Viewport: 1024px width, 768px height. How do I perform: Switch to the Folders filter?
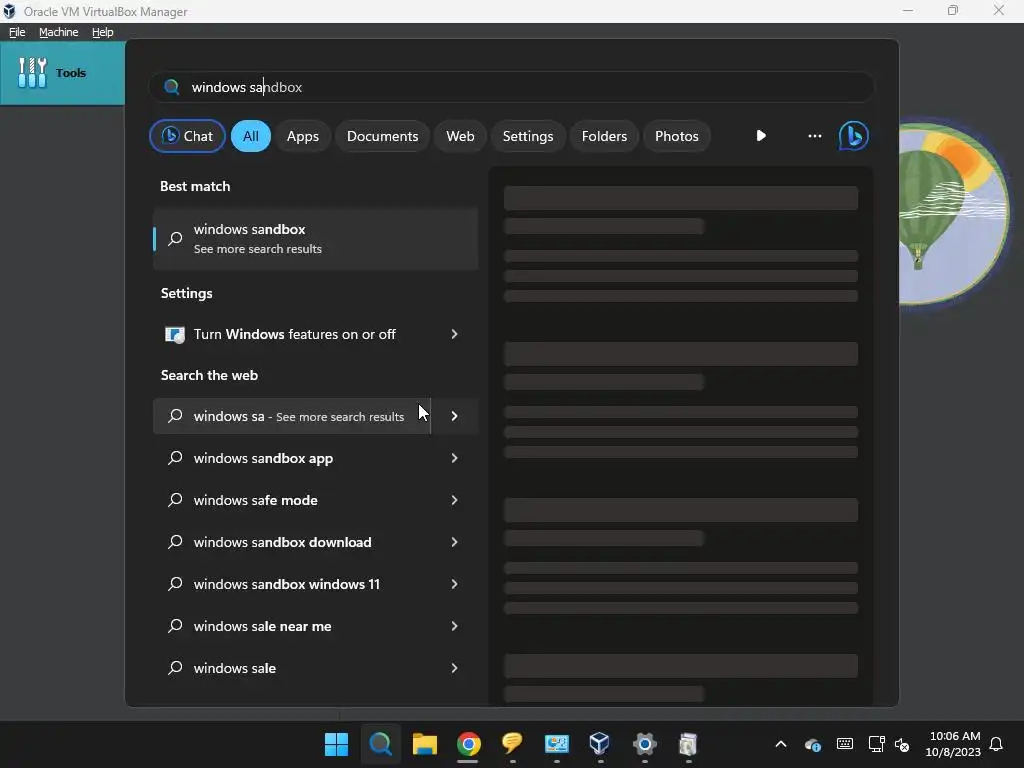pos(604,136)
